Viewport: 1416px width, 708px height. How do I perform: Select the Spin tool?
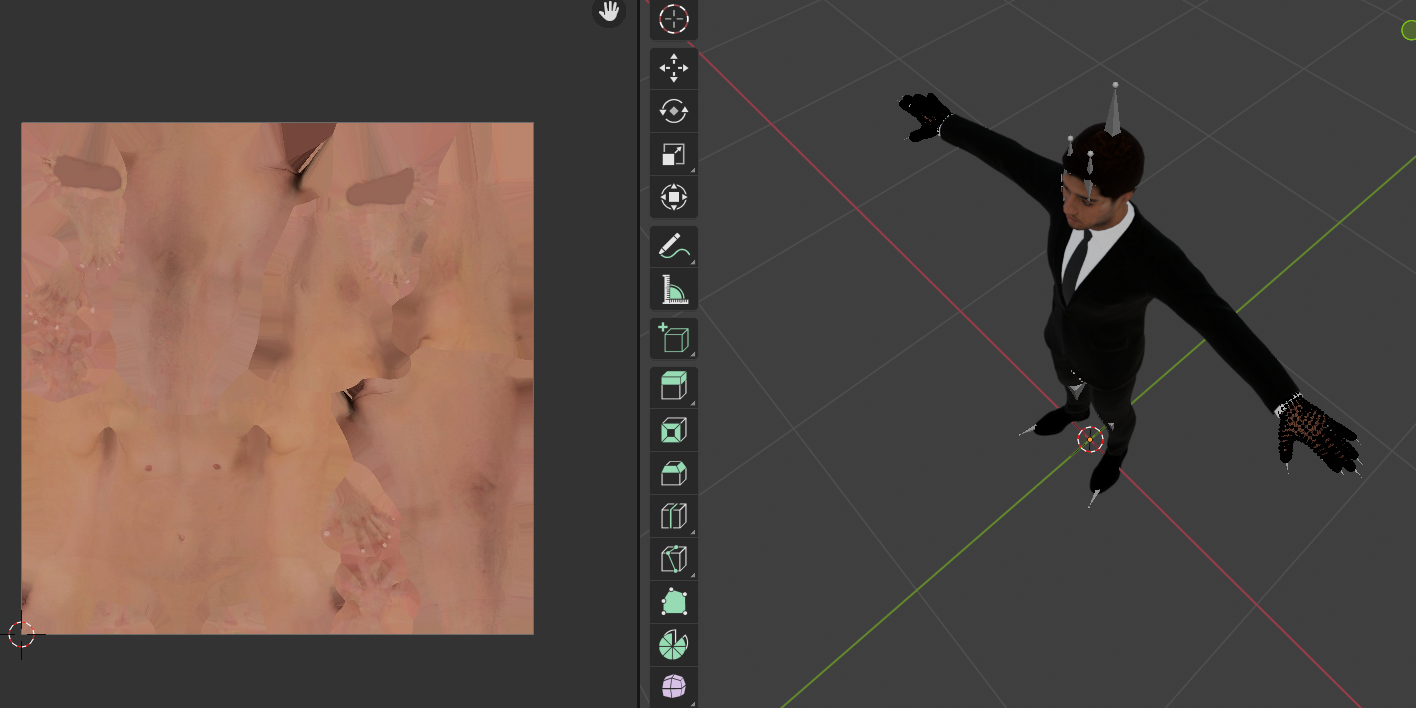[x=674, y=645]
